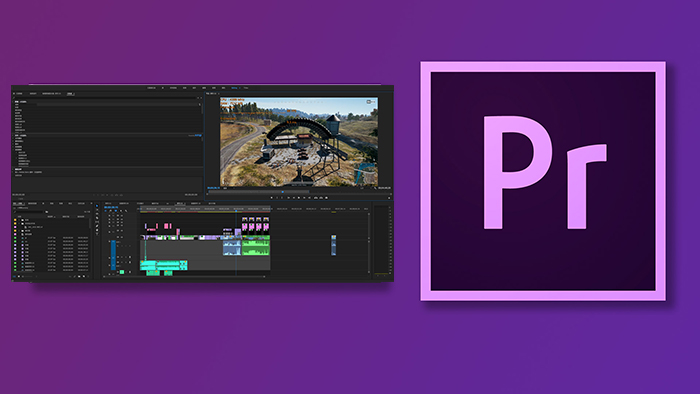Click the wrench settings icon in Program Monitor
Viewport: 700px width, 394px height.
point(375,188)
